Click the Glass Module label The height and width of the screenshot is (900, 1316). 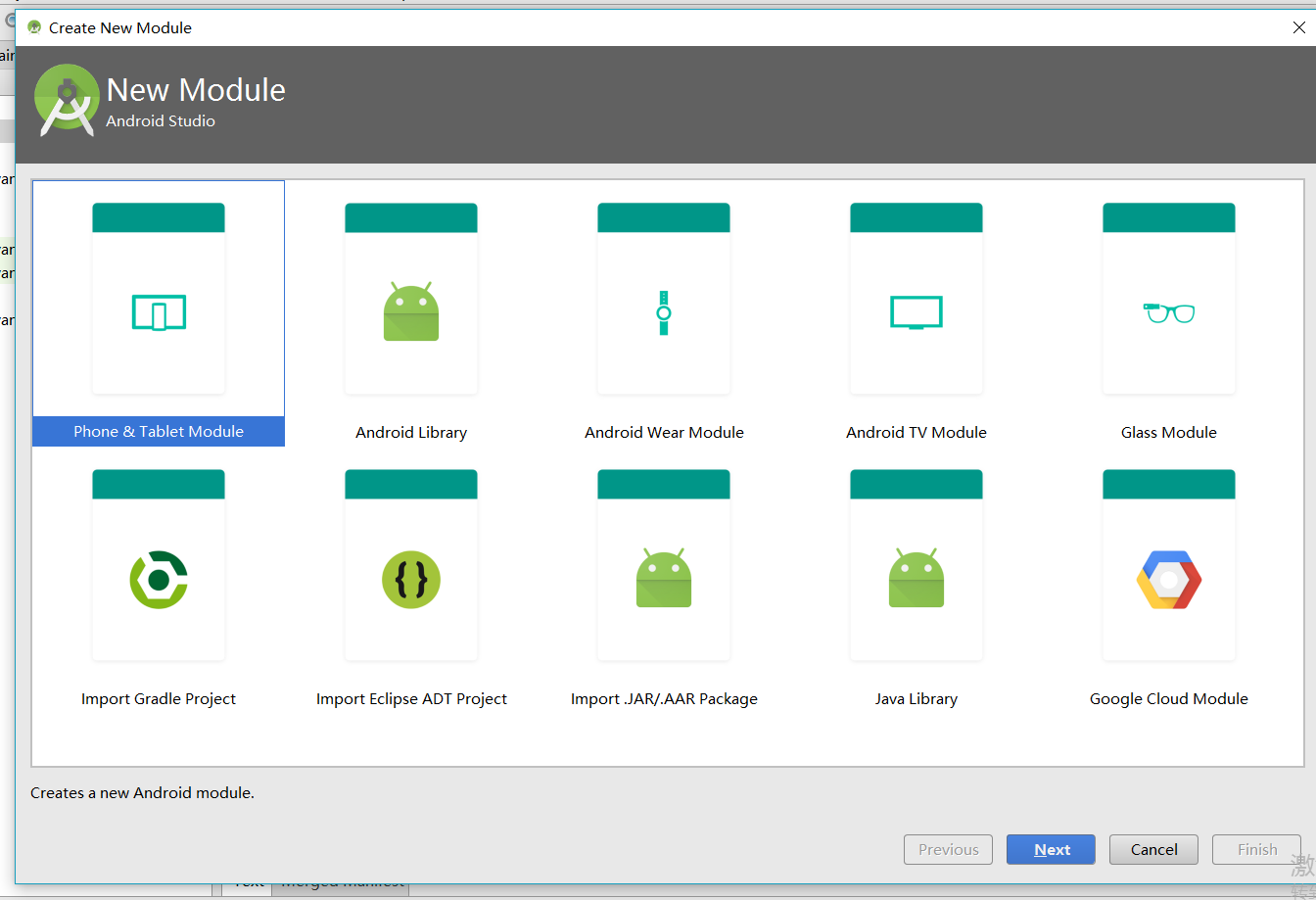coord(1169,433)
